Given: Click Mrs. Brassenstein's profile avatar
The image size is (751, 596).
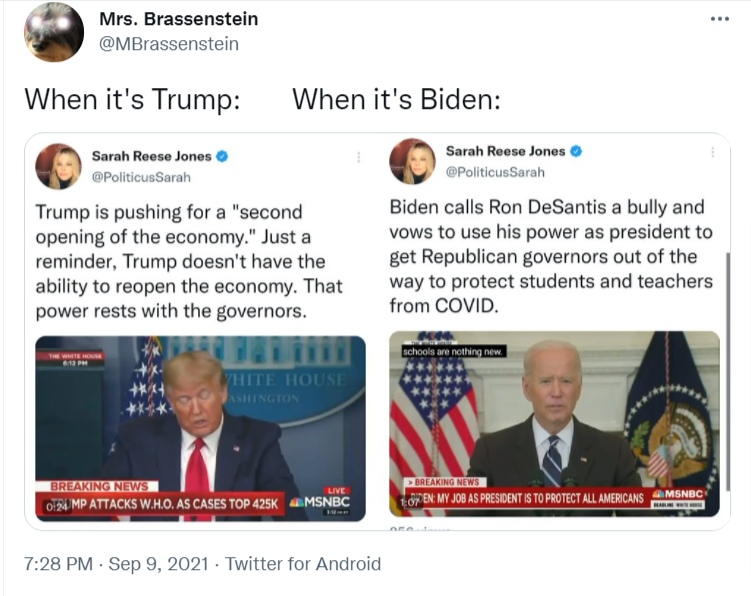Looking at the screenshot, I should (54, 32).
